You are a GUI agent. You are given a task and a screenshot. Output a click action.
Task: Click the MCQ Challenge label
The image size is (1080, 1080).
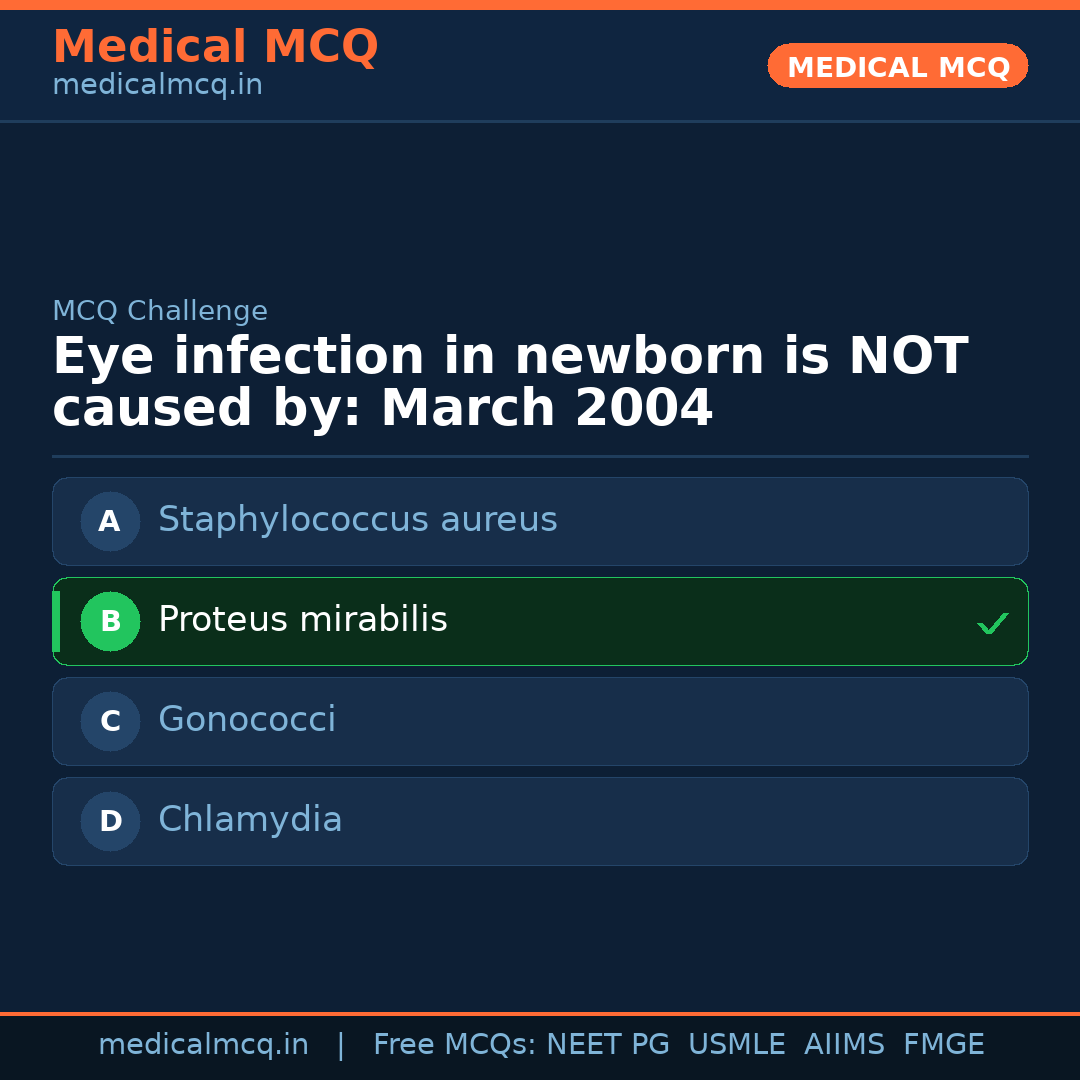[160, 311]
